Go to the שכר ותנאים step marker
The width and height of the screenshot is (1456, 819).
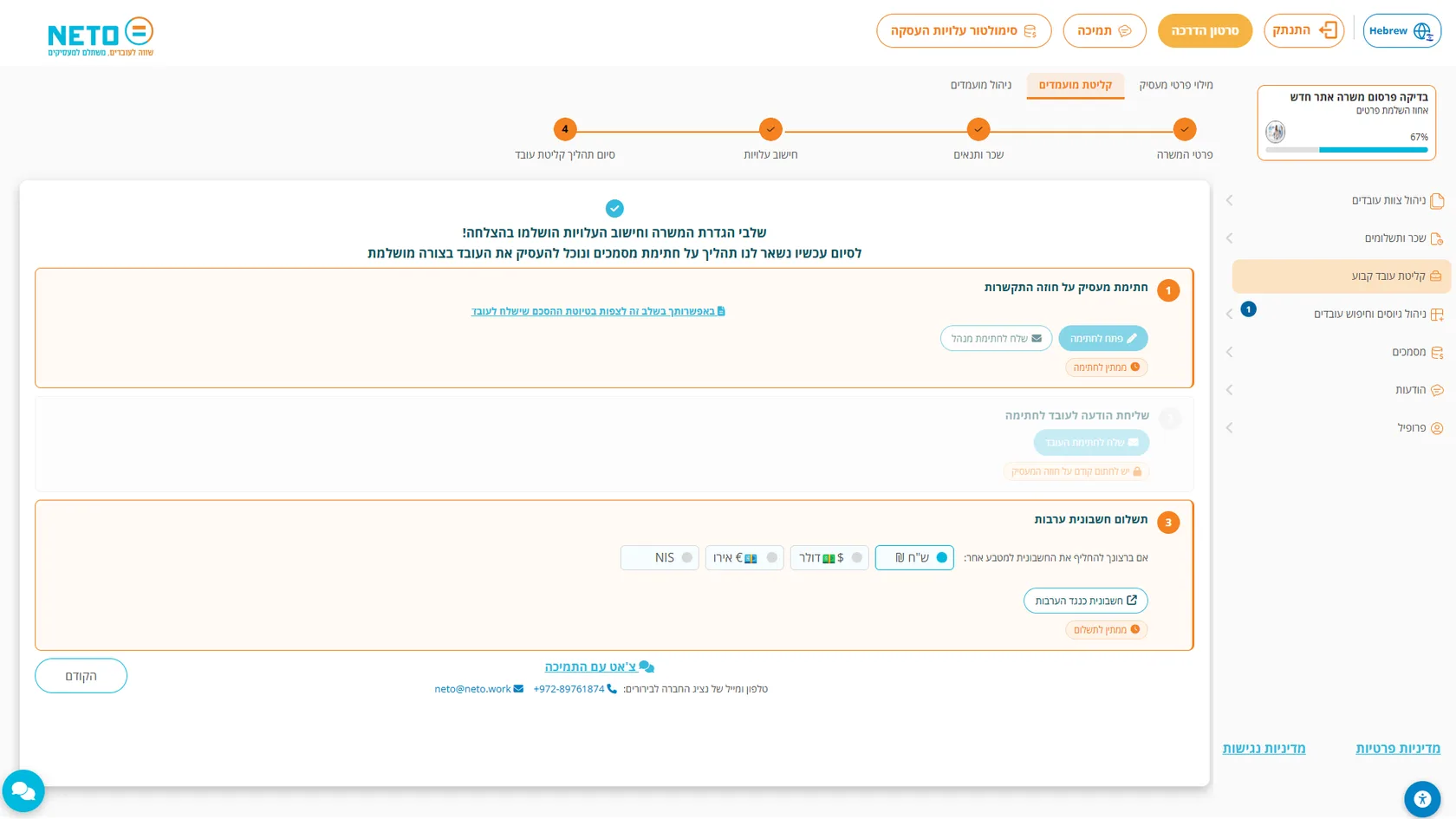click(x=978, y=130)
